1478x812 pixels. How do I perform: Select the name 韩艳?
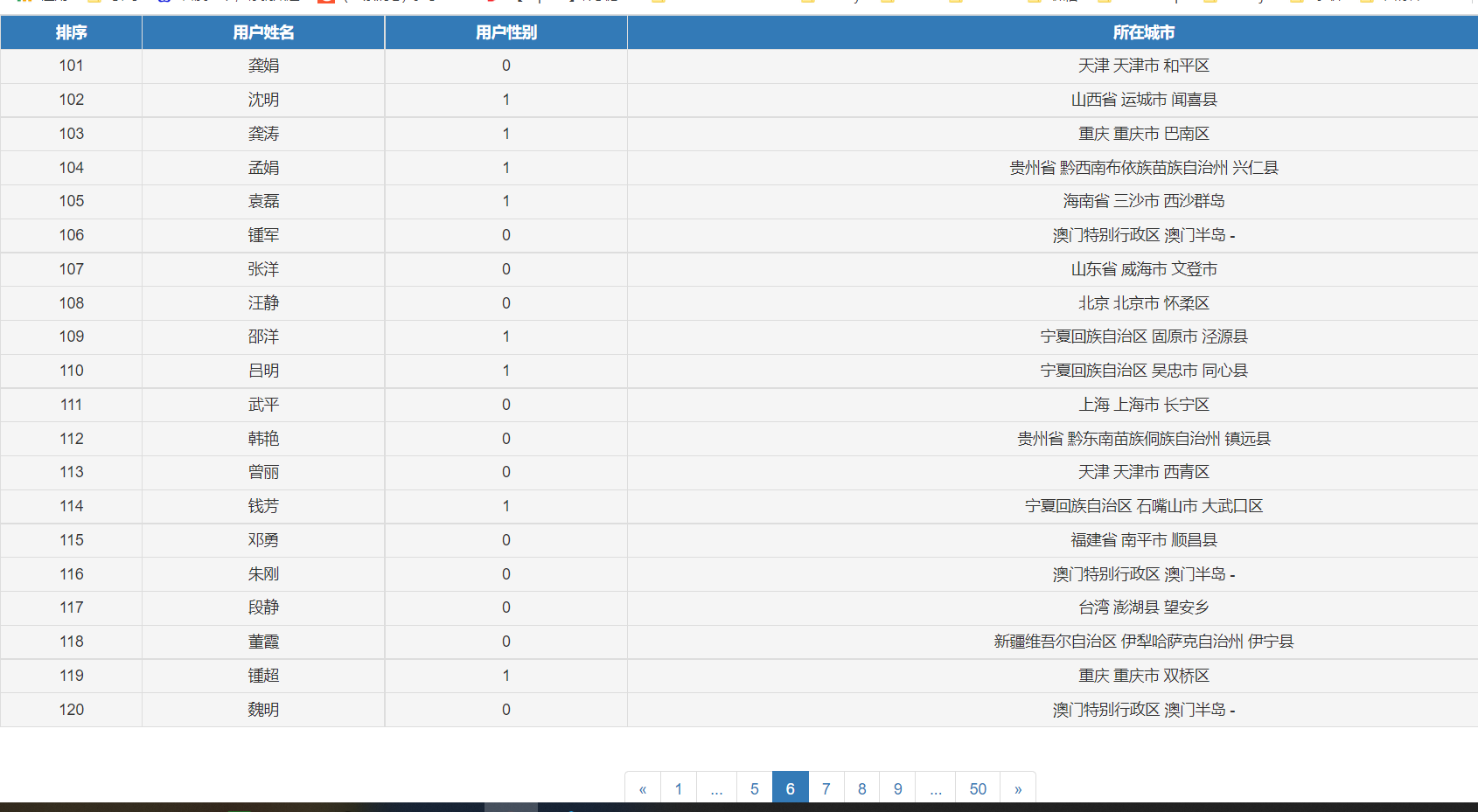[x=263, y=439]
